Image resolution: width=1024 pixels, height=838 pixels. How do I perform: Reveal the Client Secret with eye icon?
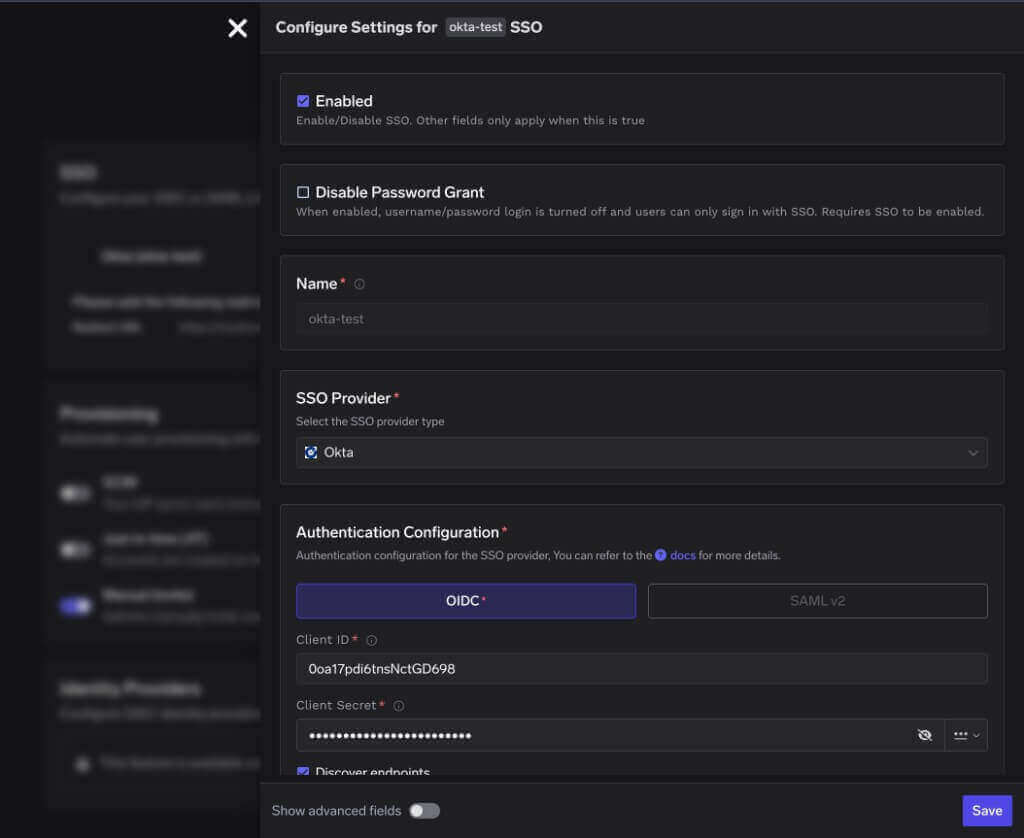[925, 735]
